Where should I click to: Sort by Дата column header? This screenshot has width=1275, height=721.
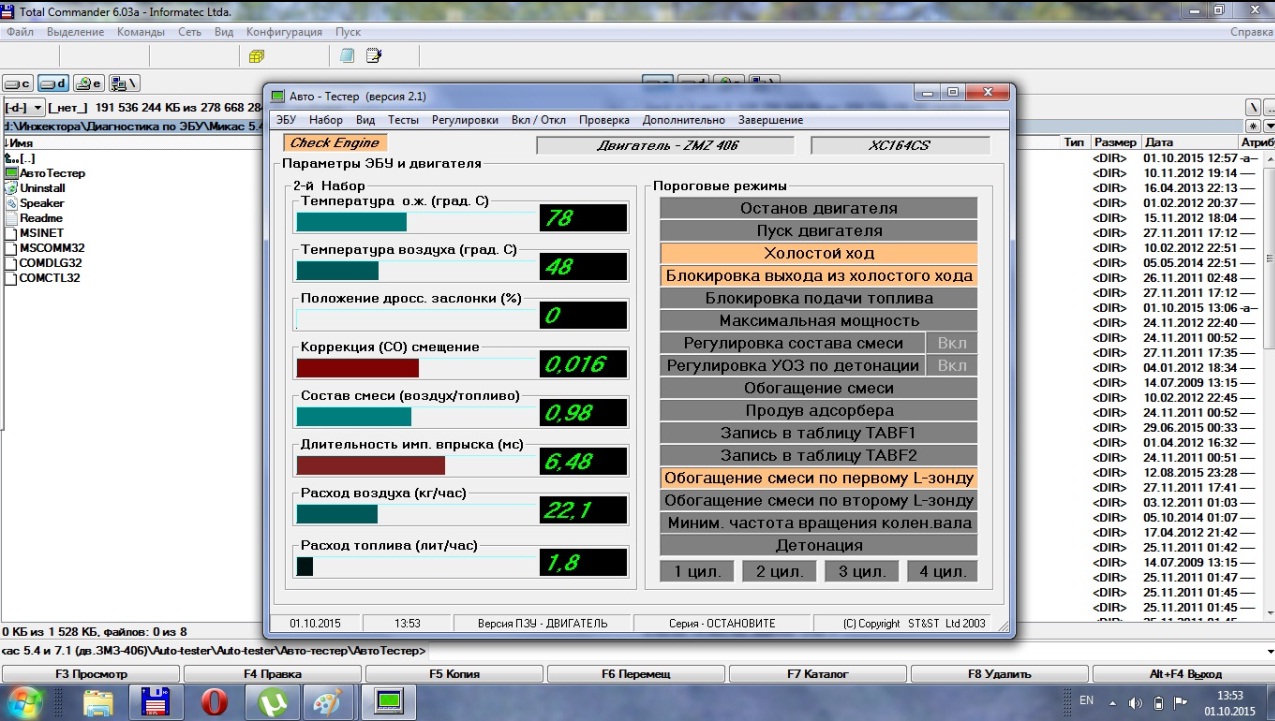(1190, 143)
